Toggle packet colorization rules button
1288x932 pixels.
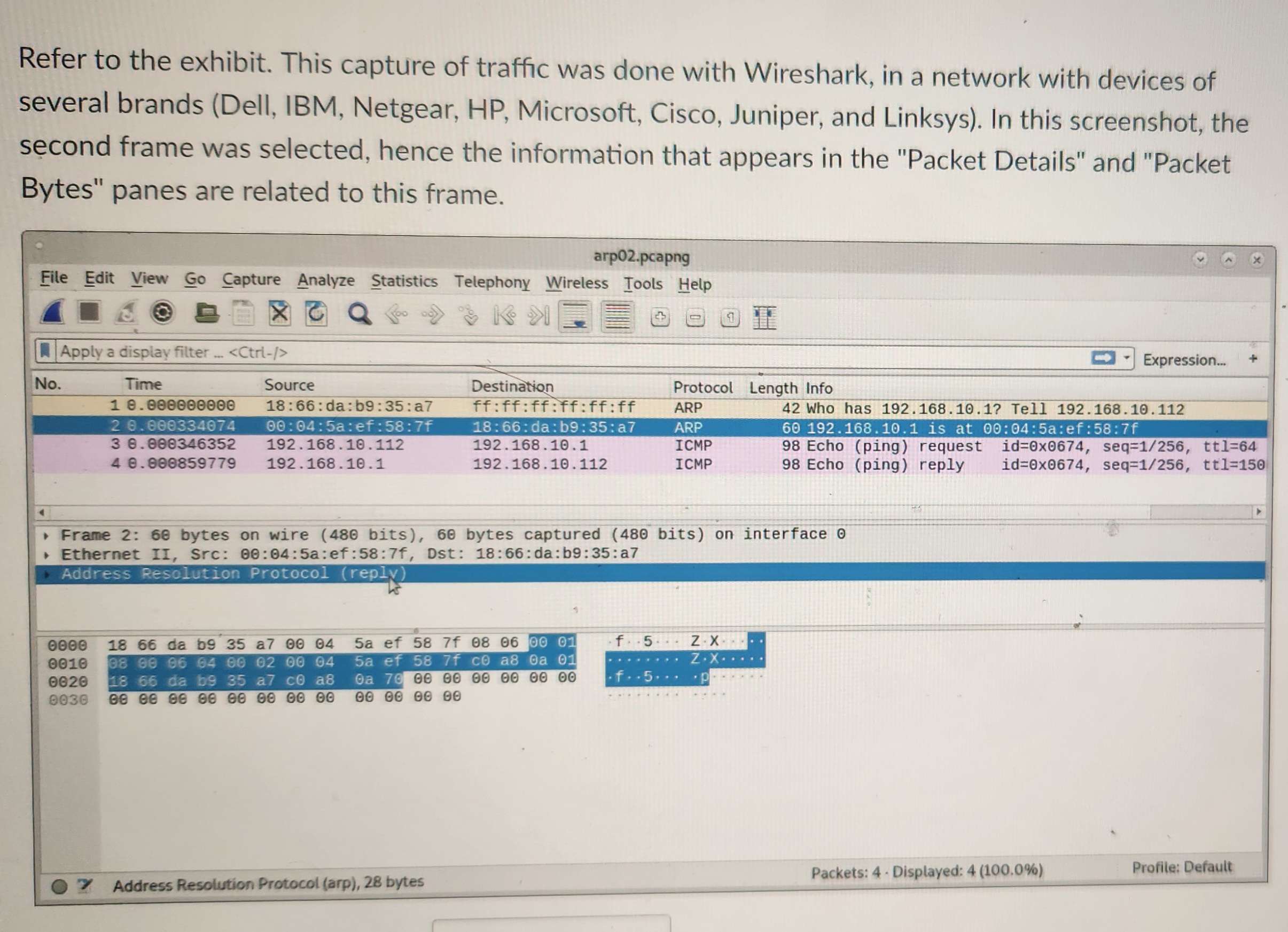click(x=618, y=317)
